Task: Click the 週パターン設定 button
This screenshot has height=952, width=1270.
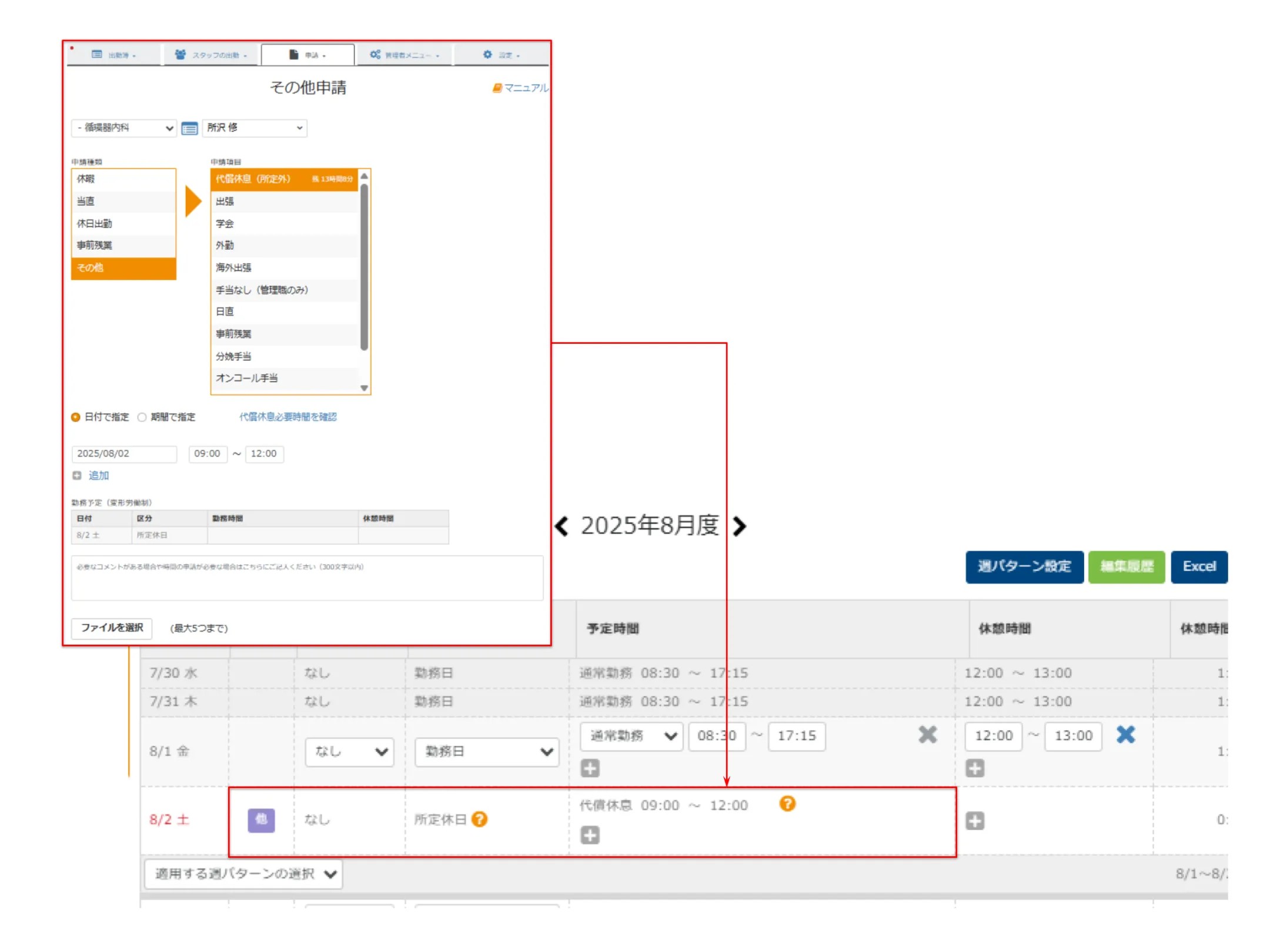Action: 1024,566
